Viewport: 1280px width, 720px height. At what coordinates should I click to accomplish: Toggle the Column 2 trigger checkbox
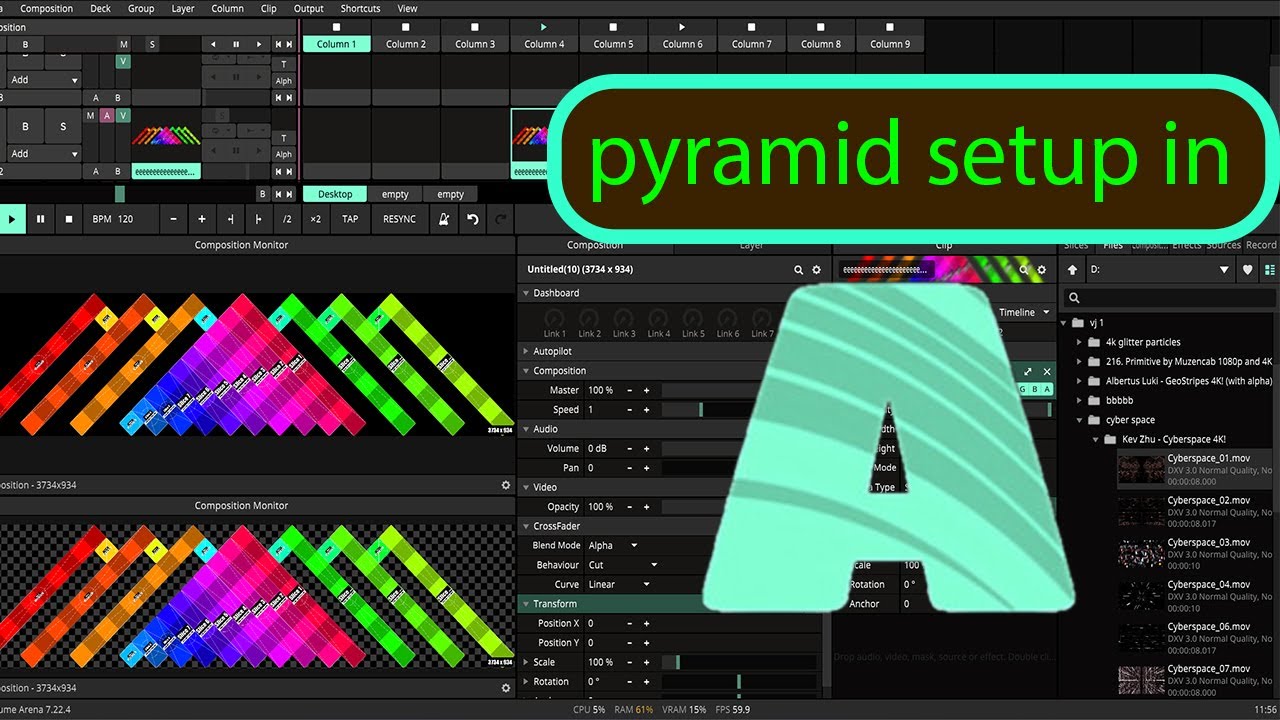point(406,27)
